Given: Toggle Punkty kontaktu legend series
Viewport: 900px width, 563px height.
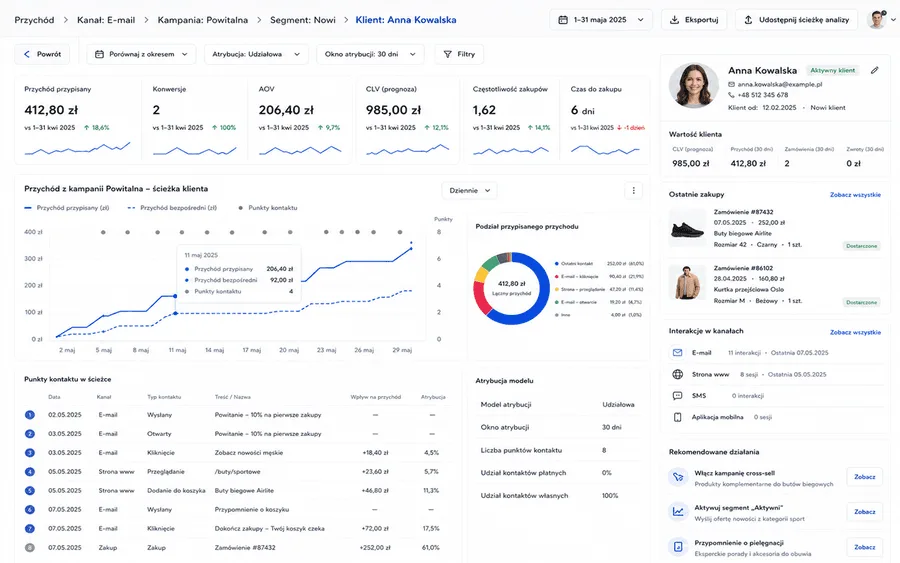Looking at the screenshot, I should click(x=267, y=208).
